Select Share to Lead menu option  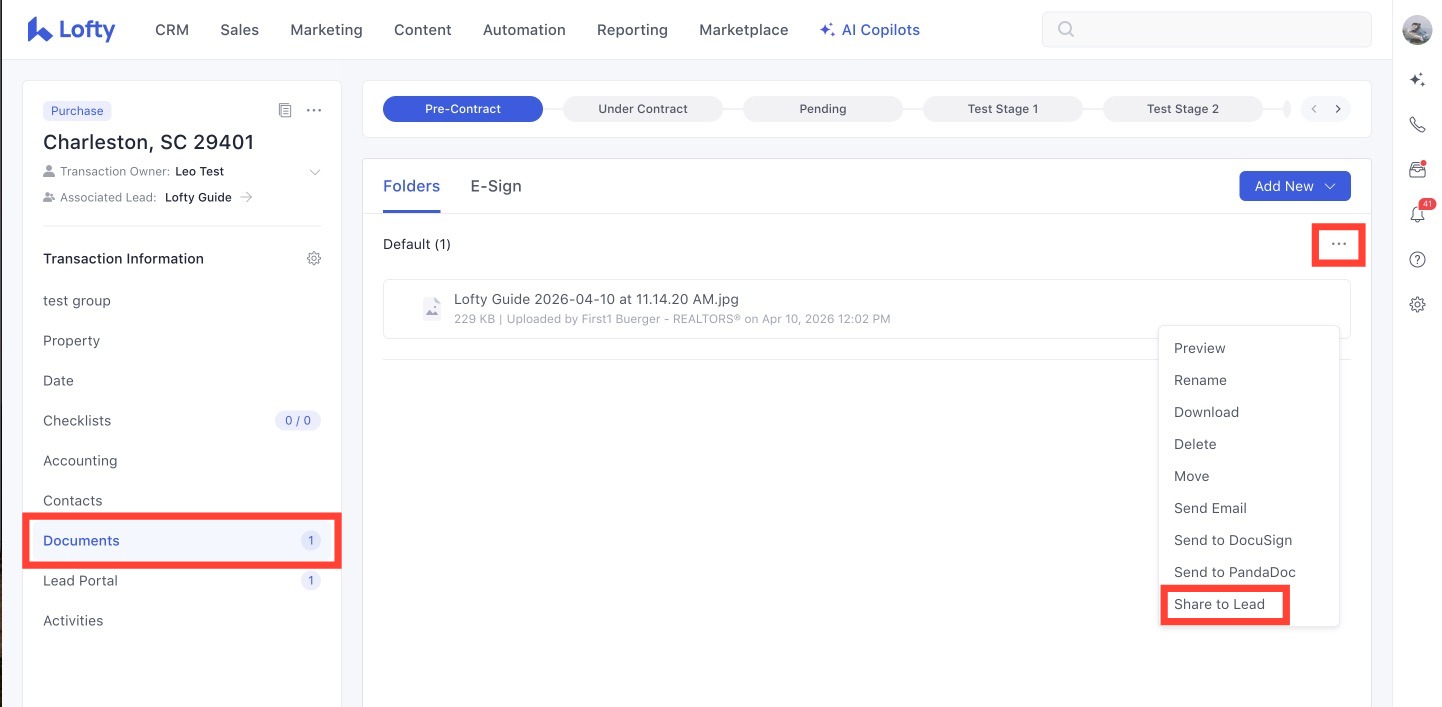pos(1219,605)
